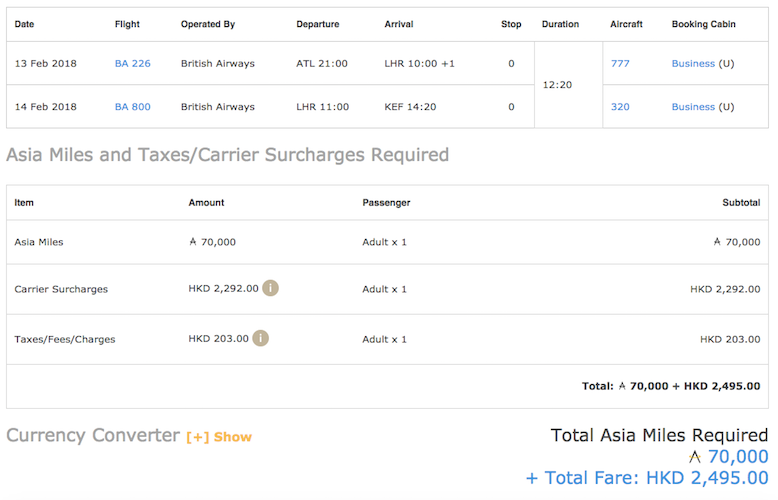Click the Asia Miles currency symbol in Amount
This screenshot has height=500, width=778.
[193, 241]
